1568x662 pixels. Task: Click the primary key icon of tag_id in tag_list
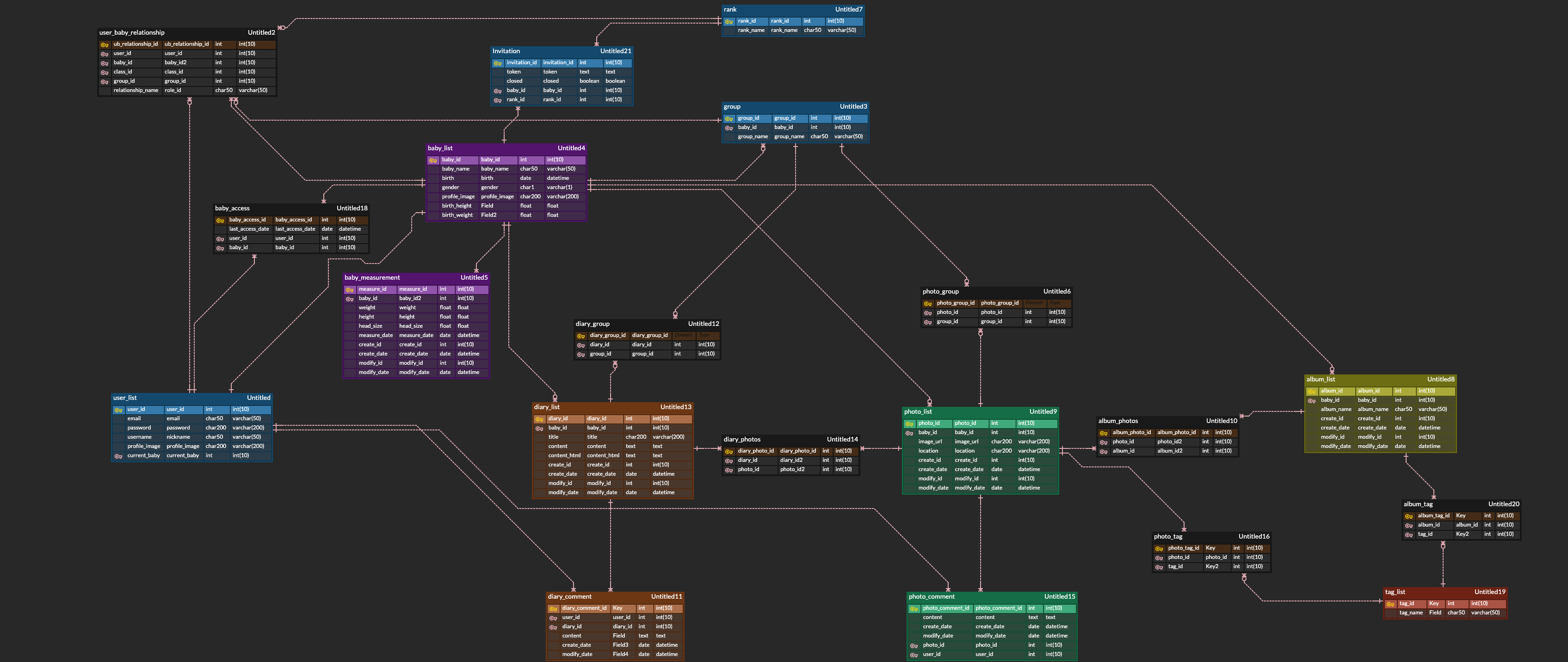pyautogui.click(x=1390, y=604)
